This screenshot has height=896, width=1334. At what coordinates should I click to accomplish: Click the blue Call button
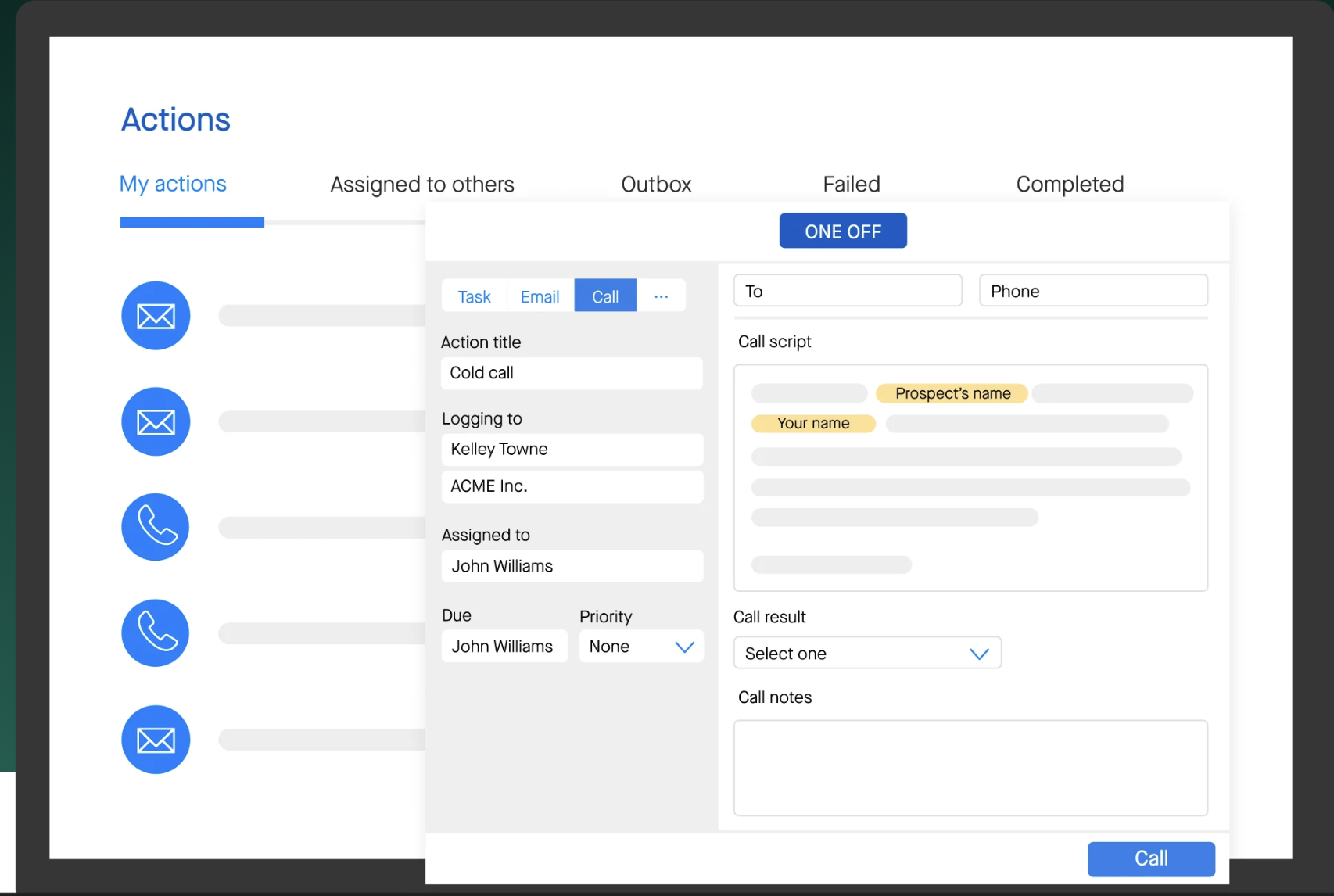(1151, 858)
